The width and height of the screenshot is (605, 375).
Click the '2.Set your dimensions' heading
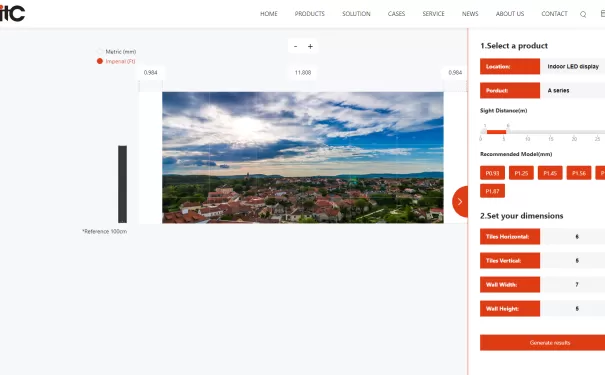click(x=522, y=216)
